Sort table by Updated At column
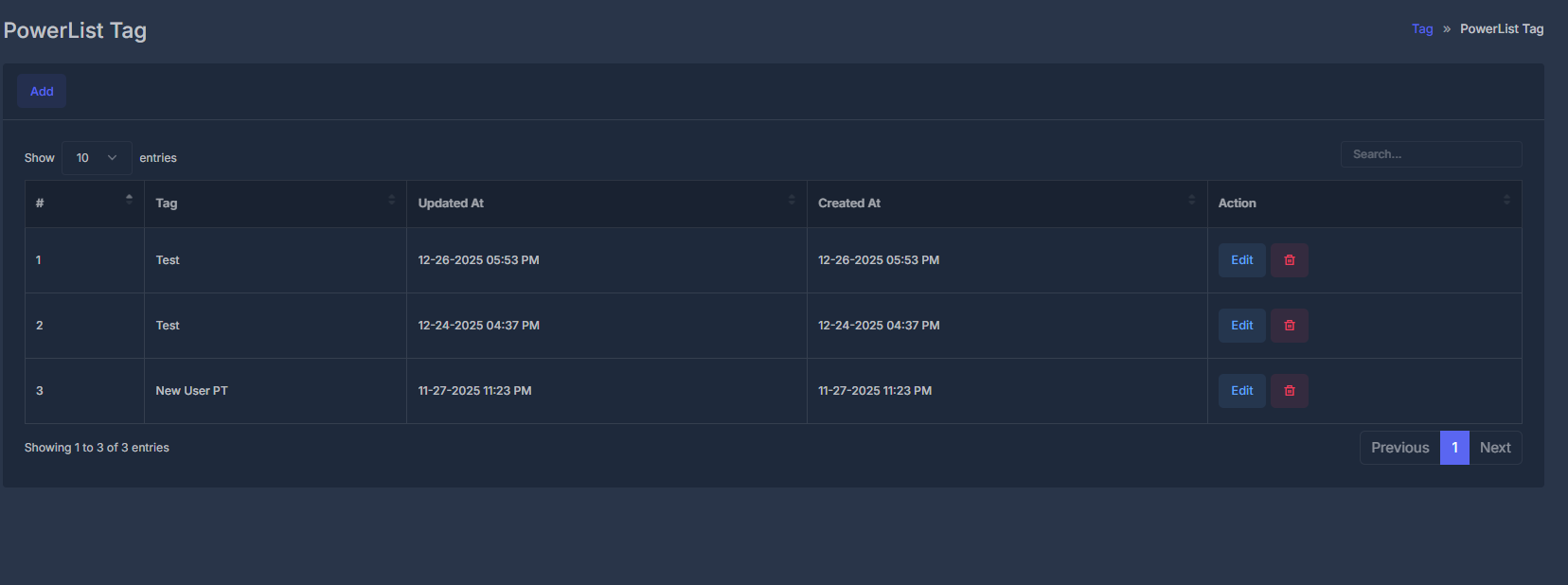1568x585 pixels. [607, 204]
